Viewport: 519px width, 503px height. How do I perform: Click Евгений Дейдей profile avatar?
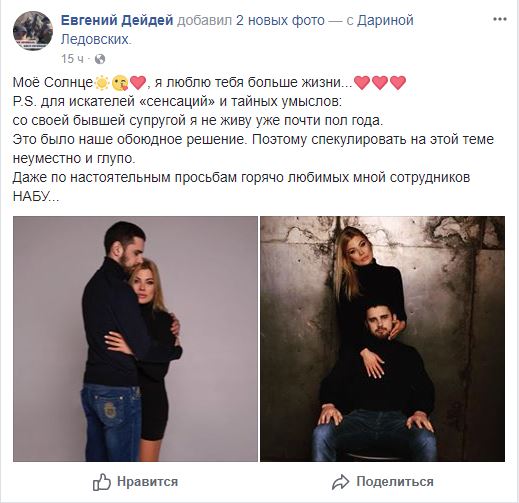coord(33,31)
